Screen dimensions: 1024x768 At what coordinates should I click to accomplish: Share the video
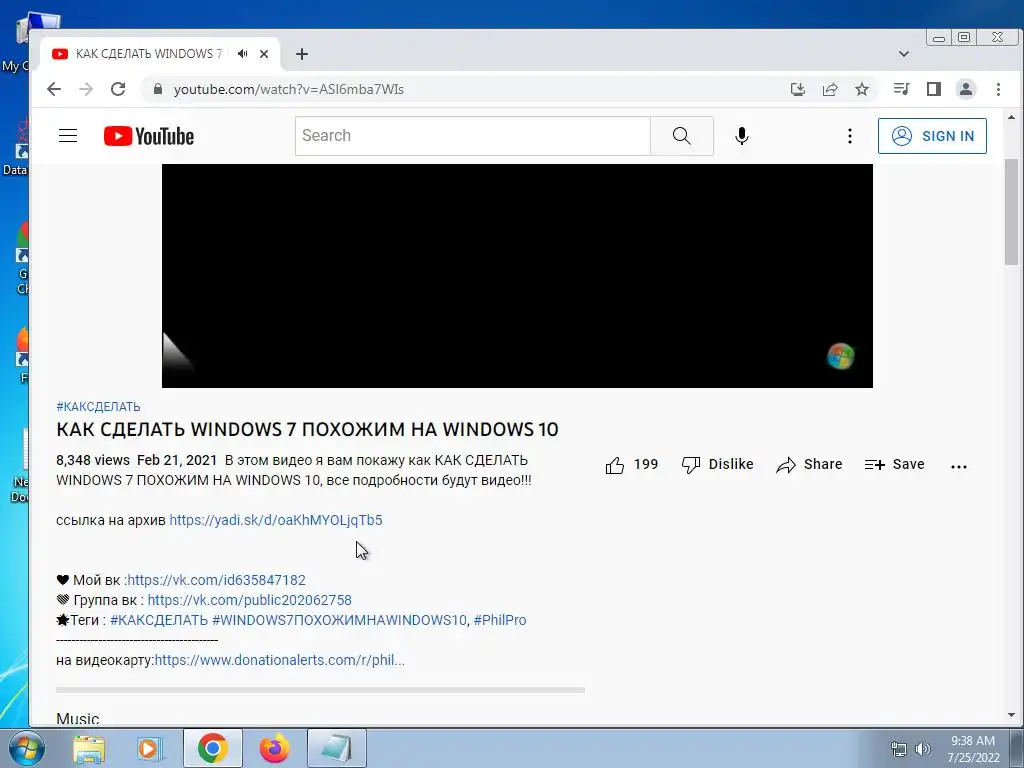pos(809,464)
